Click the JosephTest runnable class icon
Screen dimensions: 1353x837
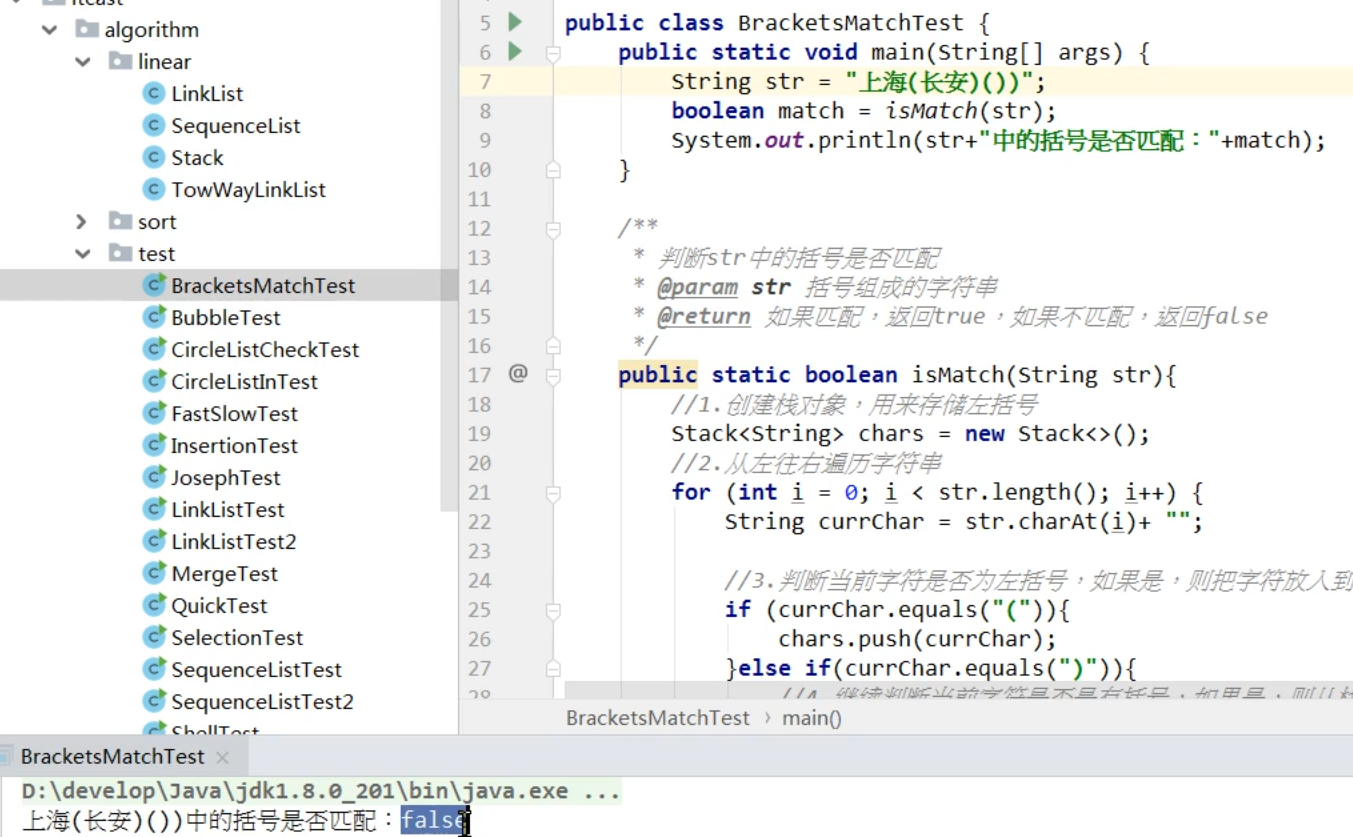[x=154, y=477]
